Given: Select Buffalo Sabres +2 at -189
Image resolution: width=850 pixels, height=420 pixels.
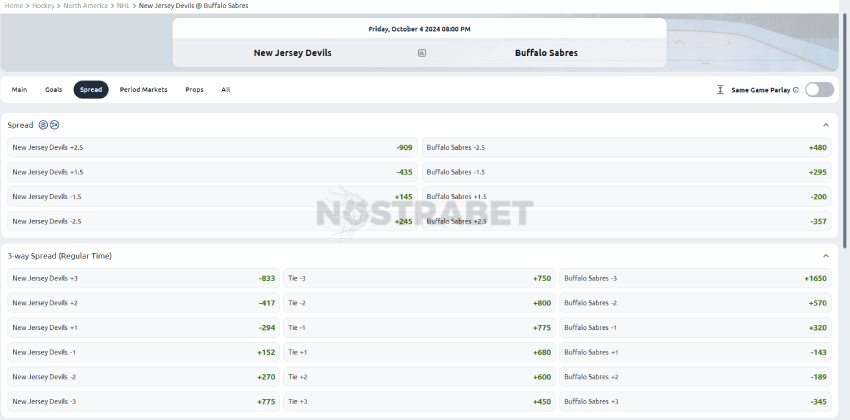Looking at the screenshot, I should pyautogui.click(x=696, y=377).
